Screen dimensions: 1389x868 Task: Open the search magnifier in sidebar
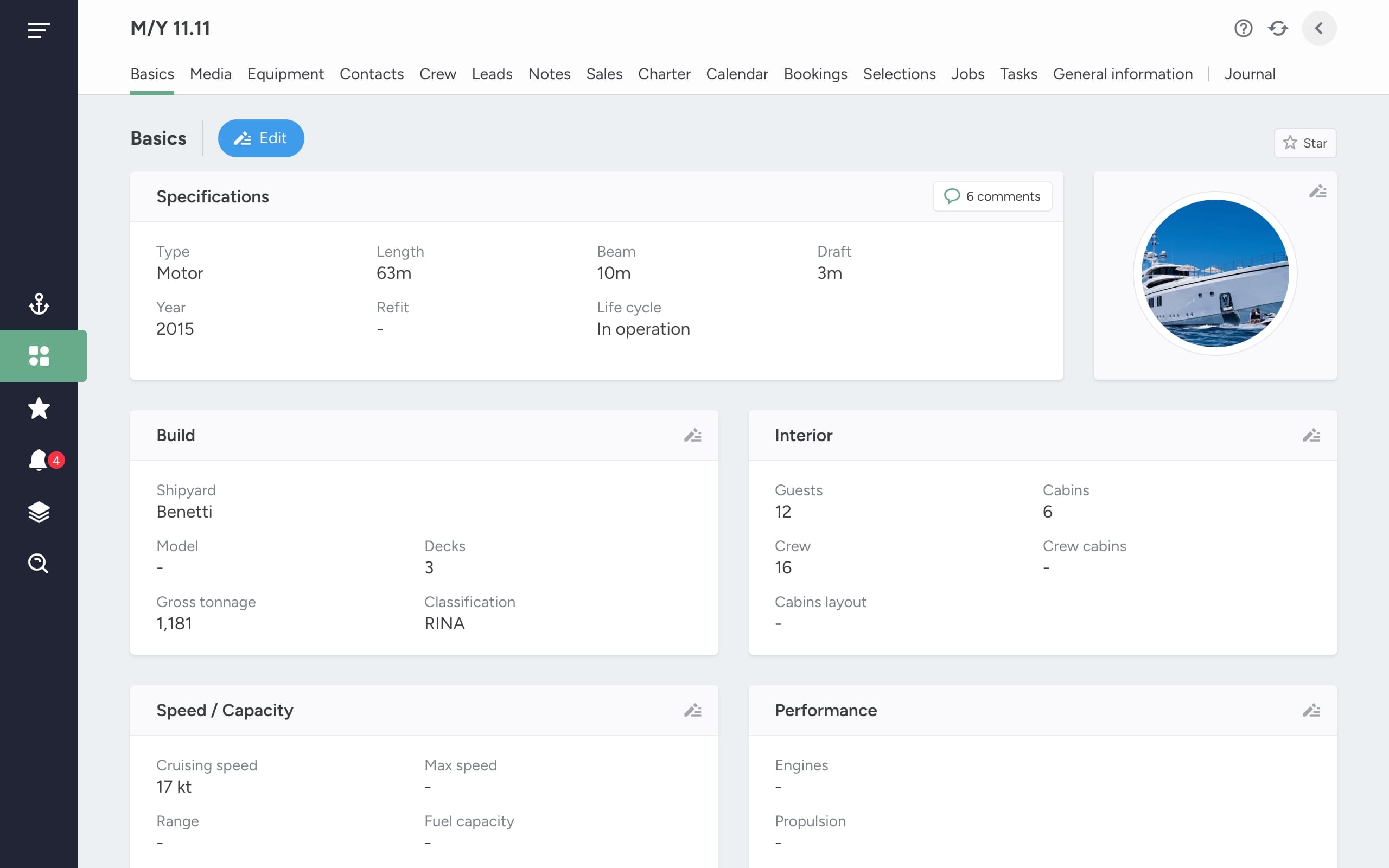[39, 564]
